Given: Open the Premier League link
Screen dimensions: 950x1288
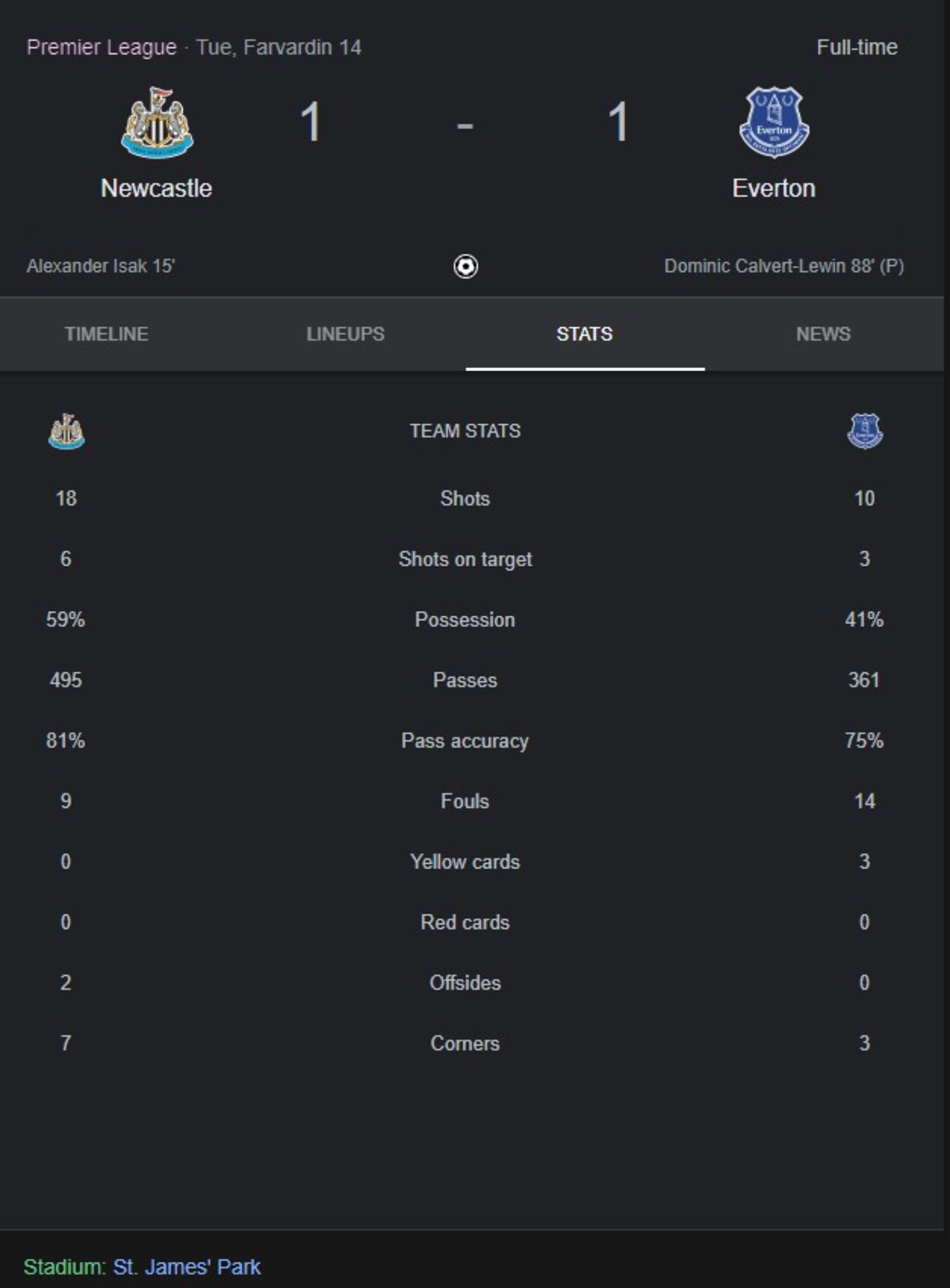Looking at the screenshot, I should [x=102, y=47].
